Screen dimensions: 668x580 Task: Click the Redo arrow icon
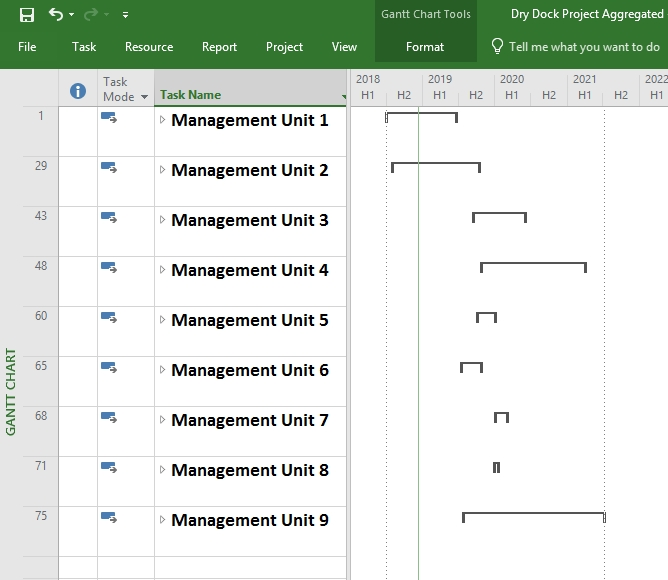(x=93, y=14)
